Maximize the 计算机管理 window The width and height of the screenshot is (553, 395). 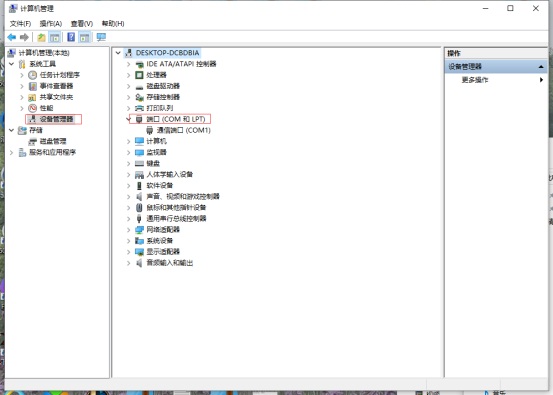pyautogui.click(x=510, y=8)
